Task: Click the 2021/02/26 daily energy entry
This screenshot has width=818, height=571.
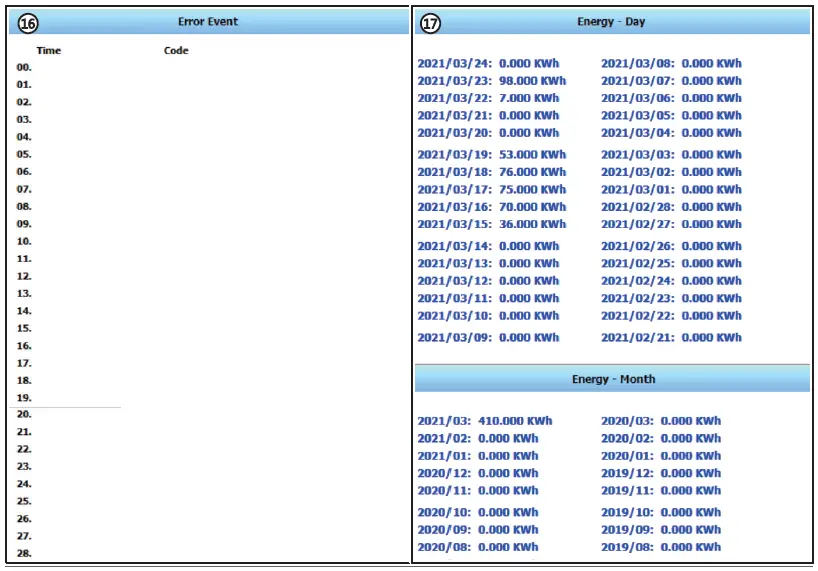Action: [671, 246]
